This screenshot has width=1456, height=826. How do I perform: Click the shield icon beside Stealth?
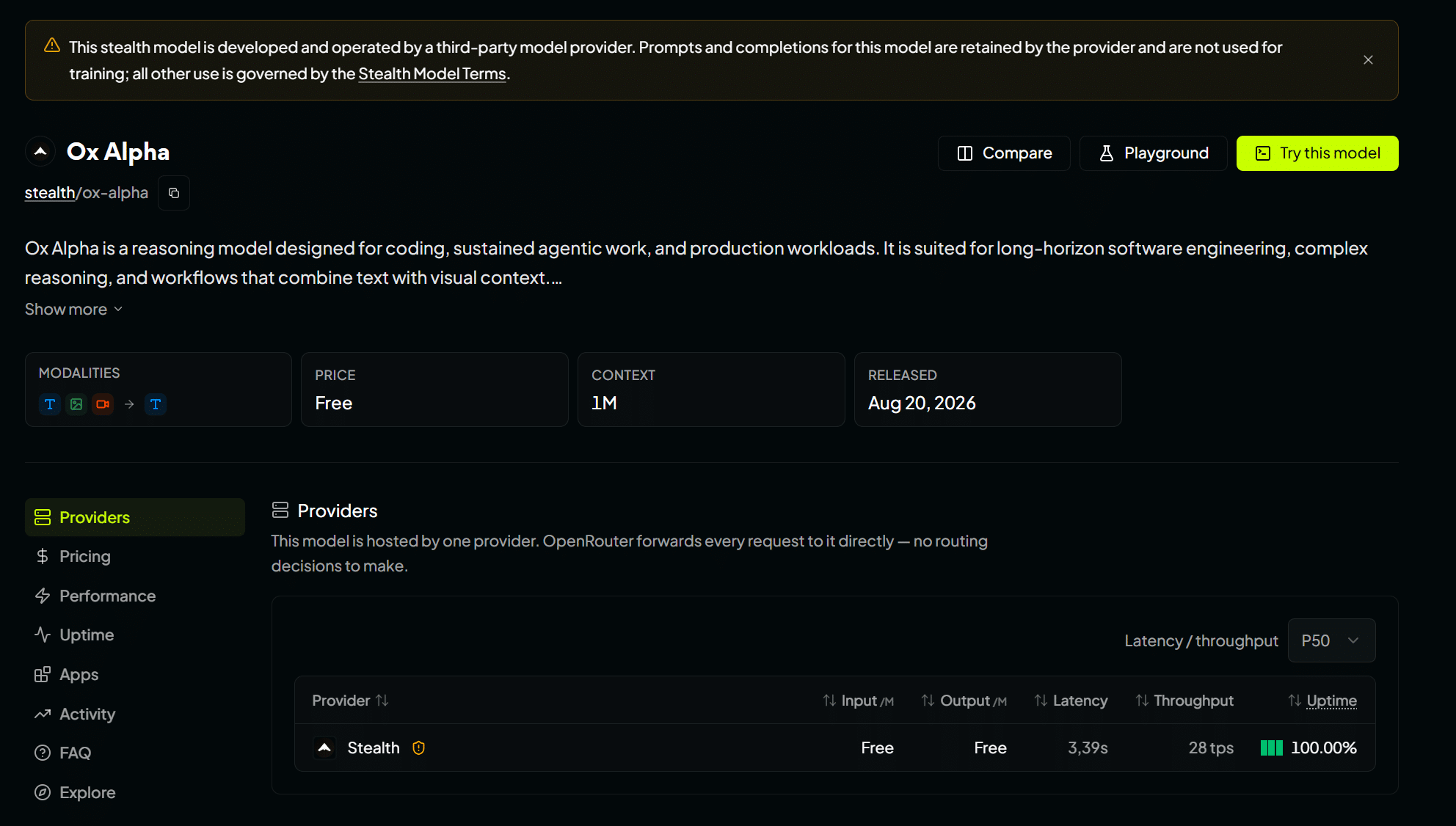[419, 748]
